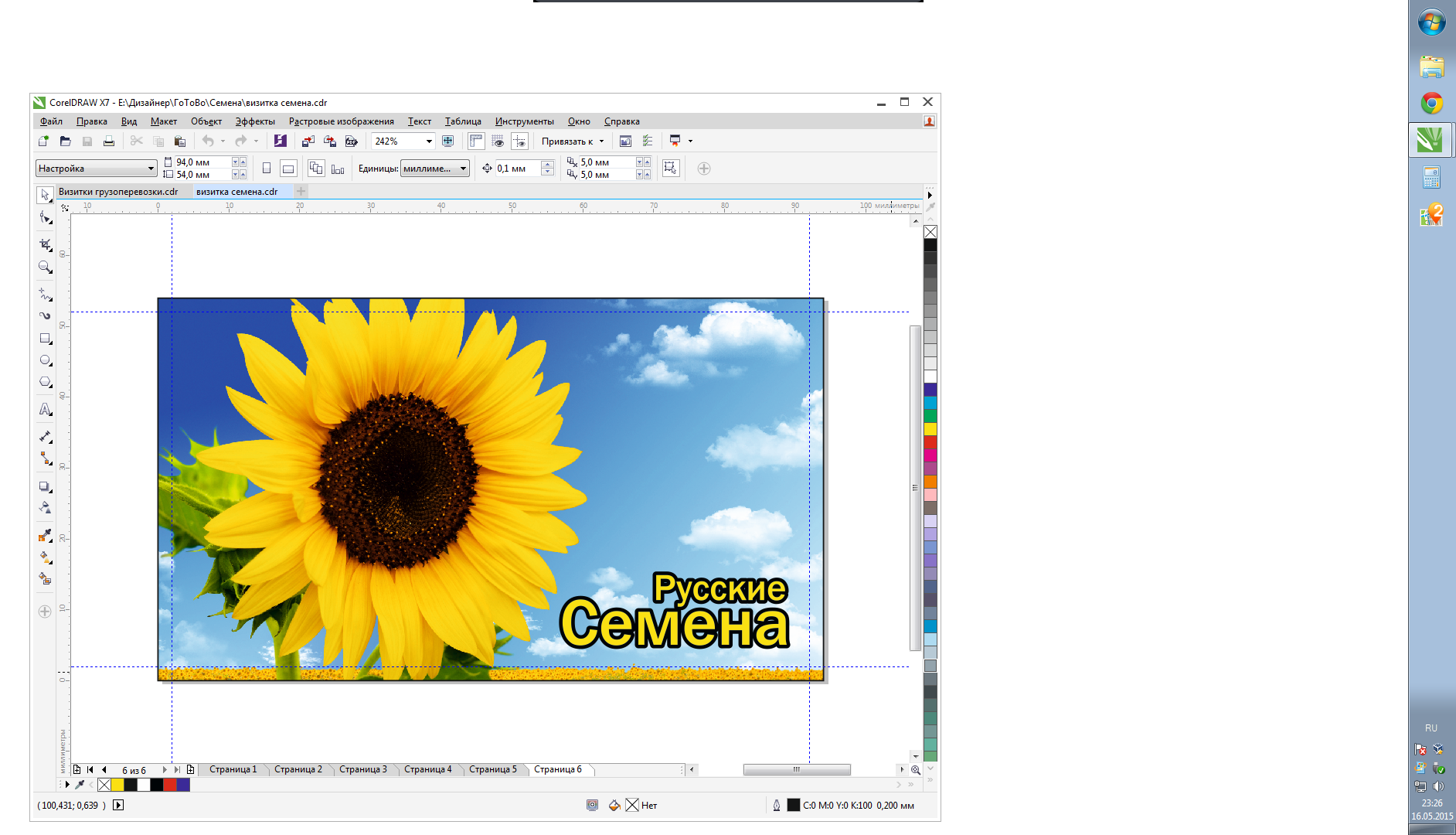This screenshot has height=835, width=1456.
Task: Pick red swatch in document palette
Action: point(170,785)
